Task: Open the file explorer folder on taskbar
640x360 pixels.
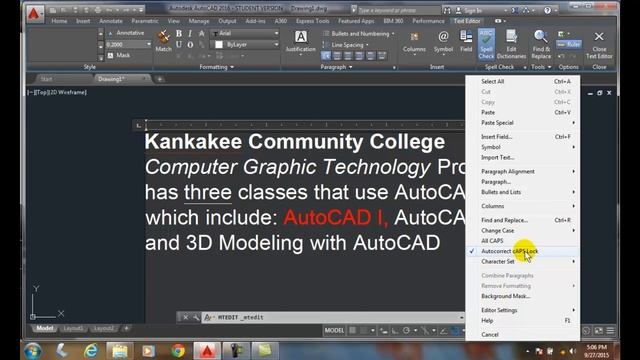Action: [x=120, y=351]
